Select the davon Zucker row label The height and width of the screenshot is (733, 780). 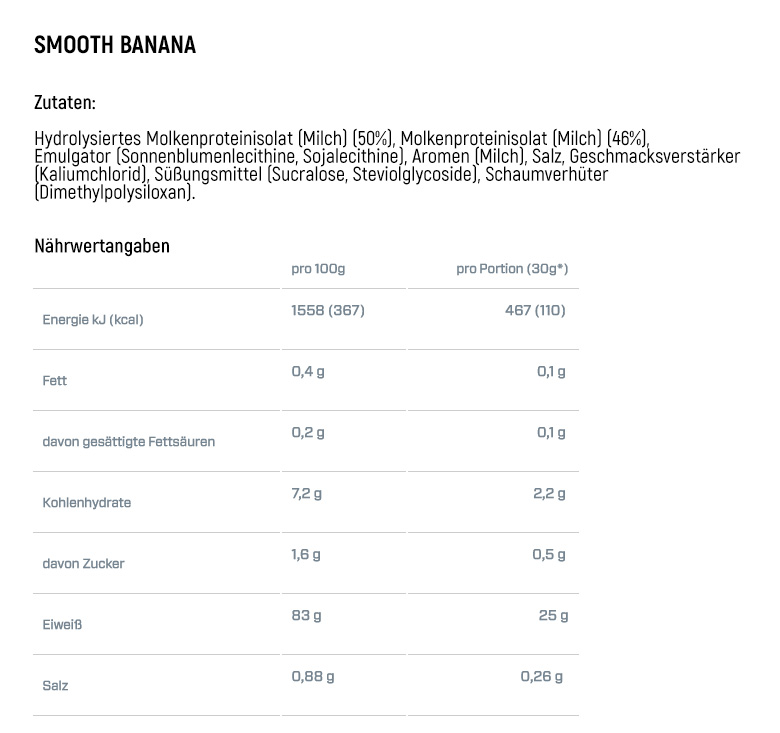84,563
